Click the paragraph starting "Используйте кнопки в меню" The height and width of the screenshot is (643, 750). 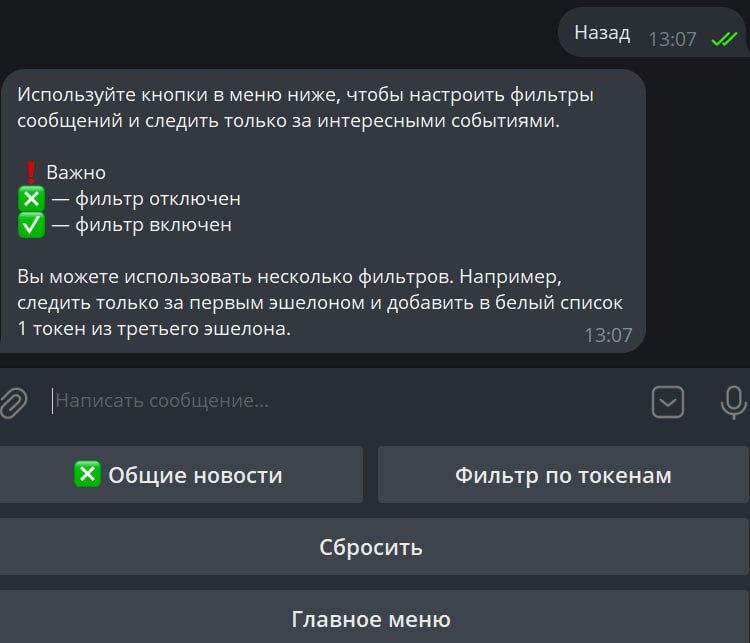coord(305,108)
